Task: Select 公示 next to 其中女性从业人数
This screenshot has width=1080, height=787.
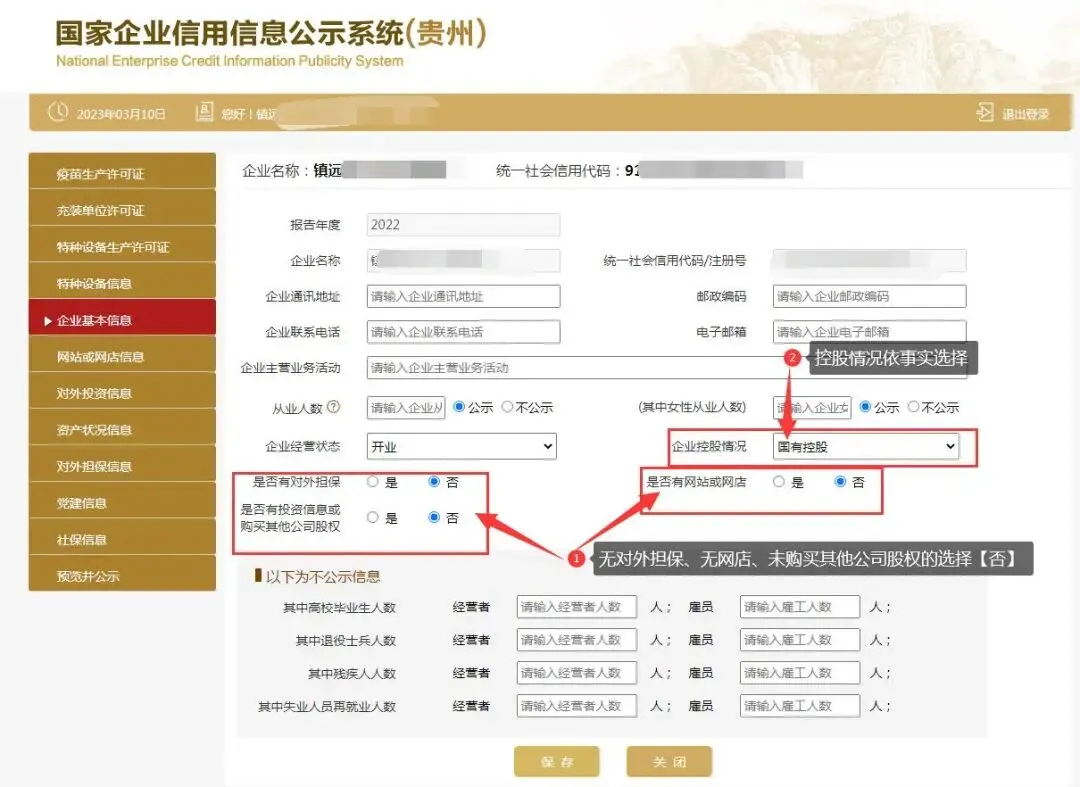Action: pos(864,406)
